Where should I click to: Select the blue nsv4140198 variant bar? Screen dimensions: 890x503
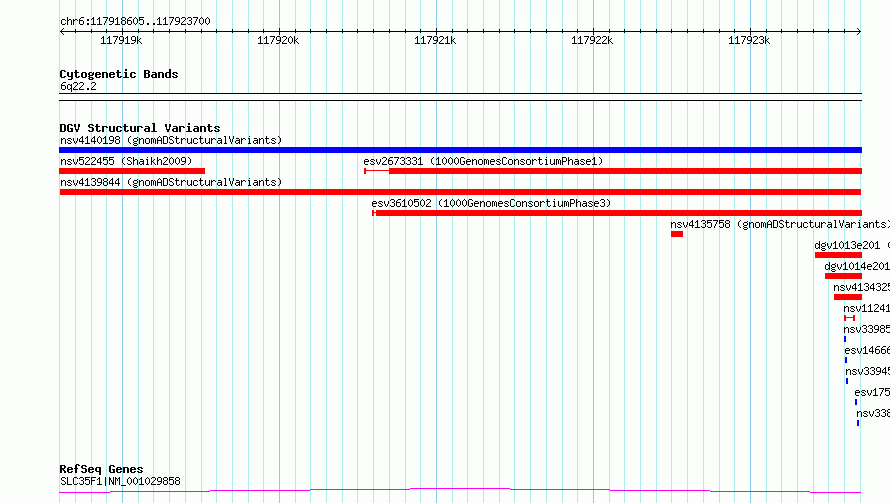(x=460, y=150)
